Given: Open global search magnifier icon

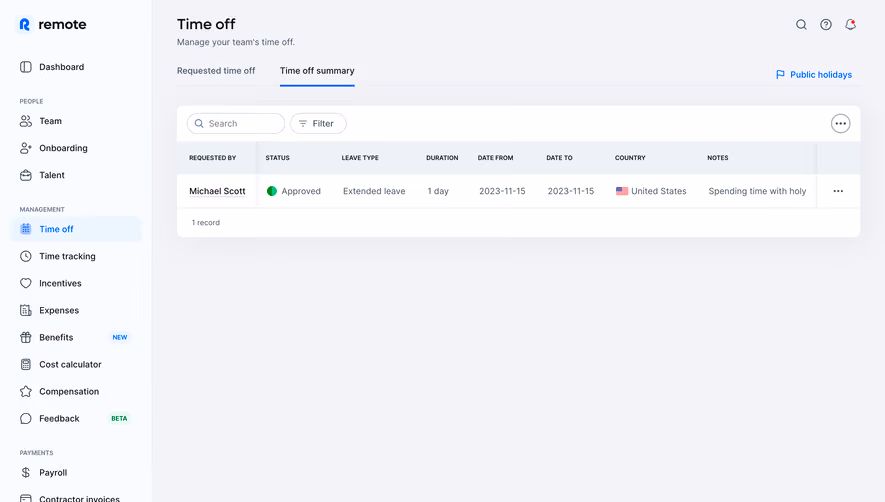Looking at the screenshot, I should pyautogui.click(x=801, y=24).
